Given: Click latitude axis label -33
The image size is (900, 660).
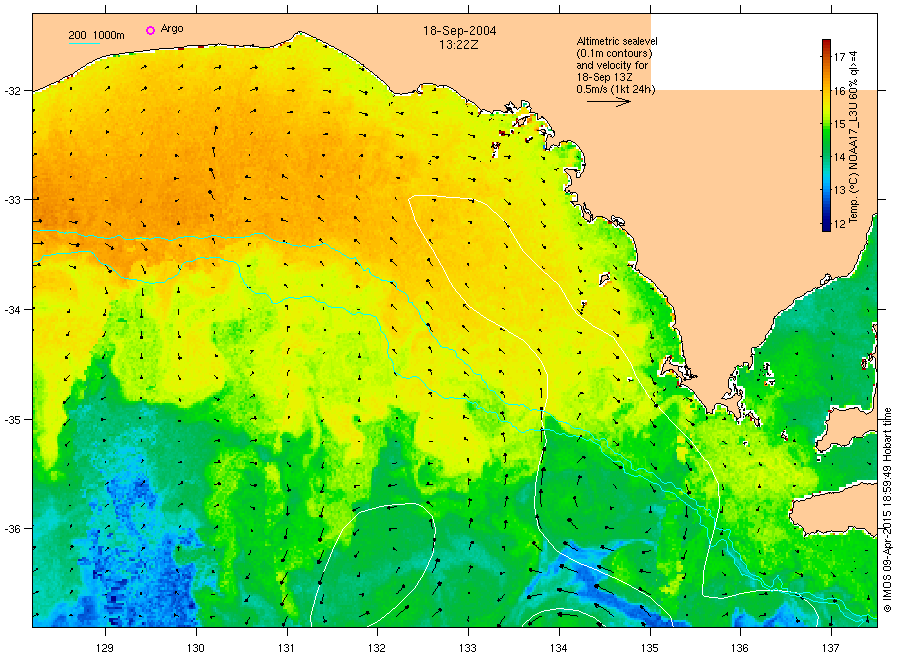Looking at the screenshot, I should (12, 200).
